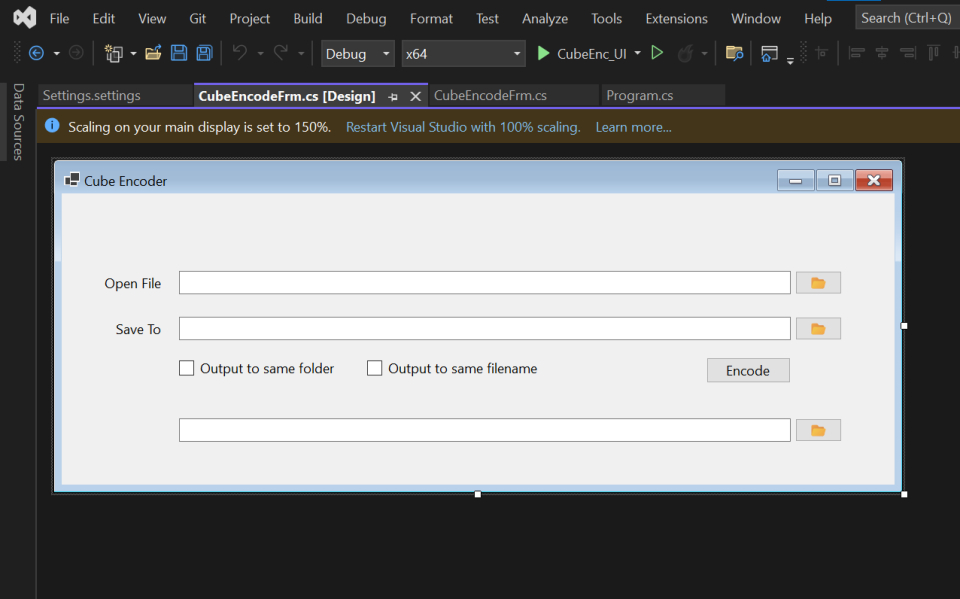Close the CubeEncodeFrm.cs [Design] tab

point(416,96)
